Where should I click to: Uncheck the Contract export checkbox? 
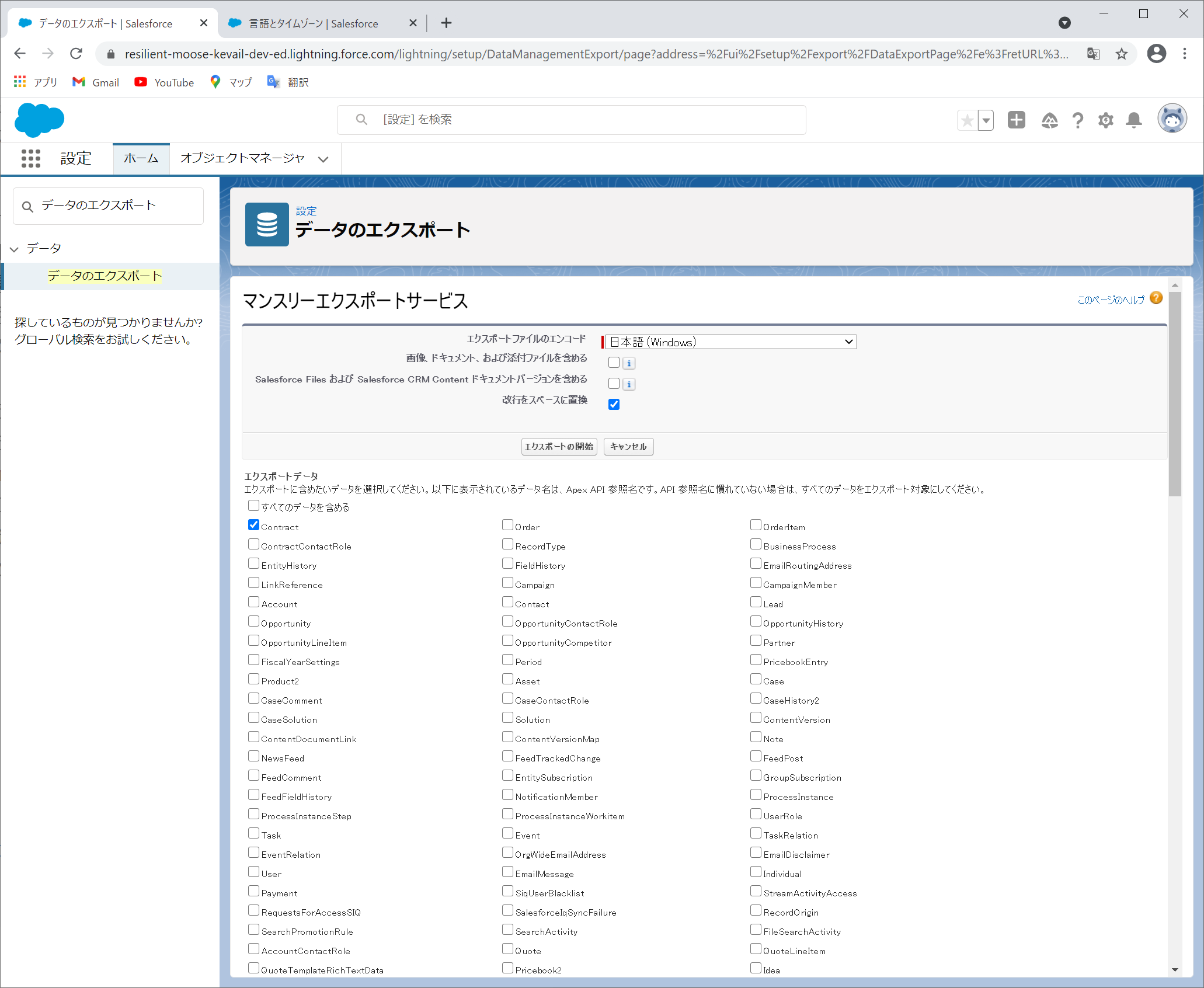point(253,525)
